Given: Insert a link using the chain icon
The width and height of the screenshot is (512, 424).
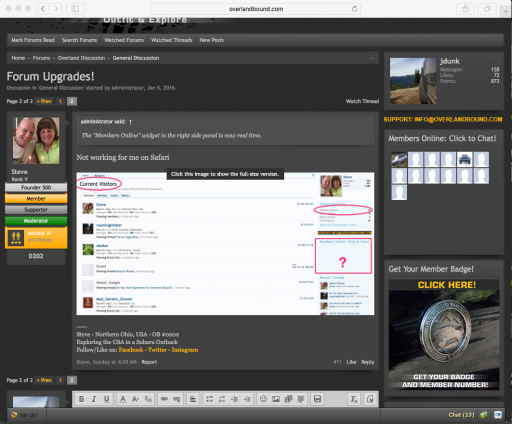Looking at the screenshot, I should pos(164,399).
